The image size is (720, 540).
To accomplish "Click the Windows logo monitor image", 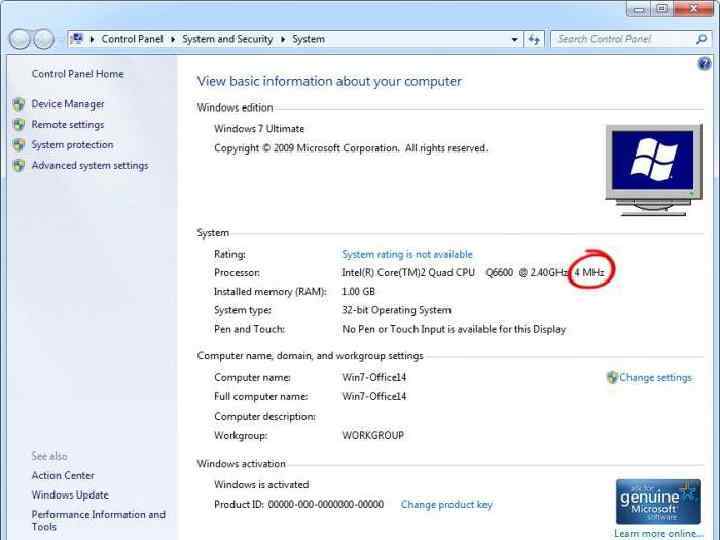I will point(654,170).
